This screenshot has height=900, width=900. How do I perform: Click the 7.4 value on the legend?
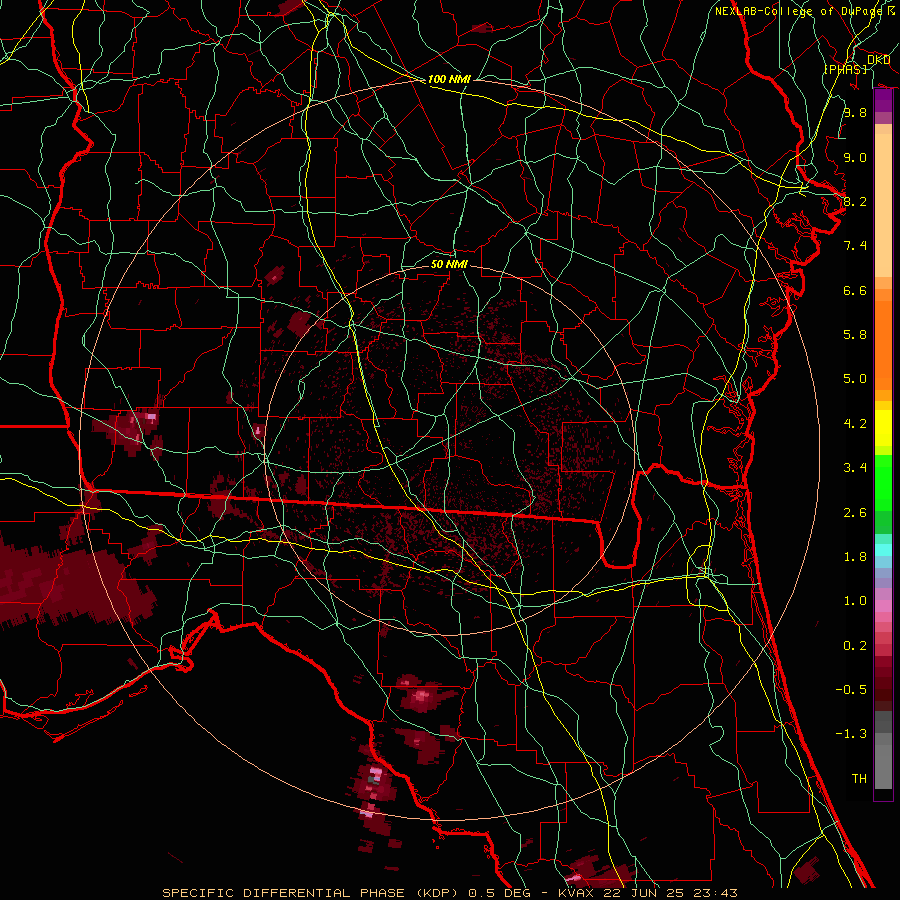(x=855, y=246)
